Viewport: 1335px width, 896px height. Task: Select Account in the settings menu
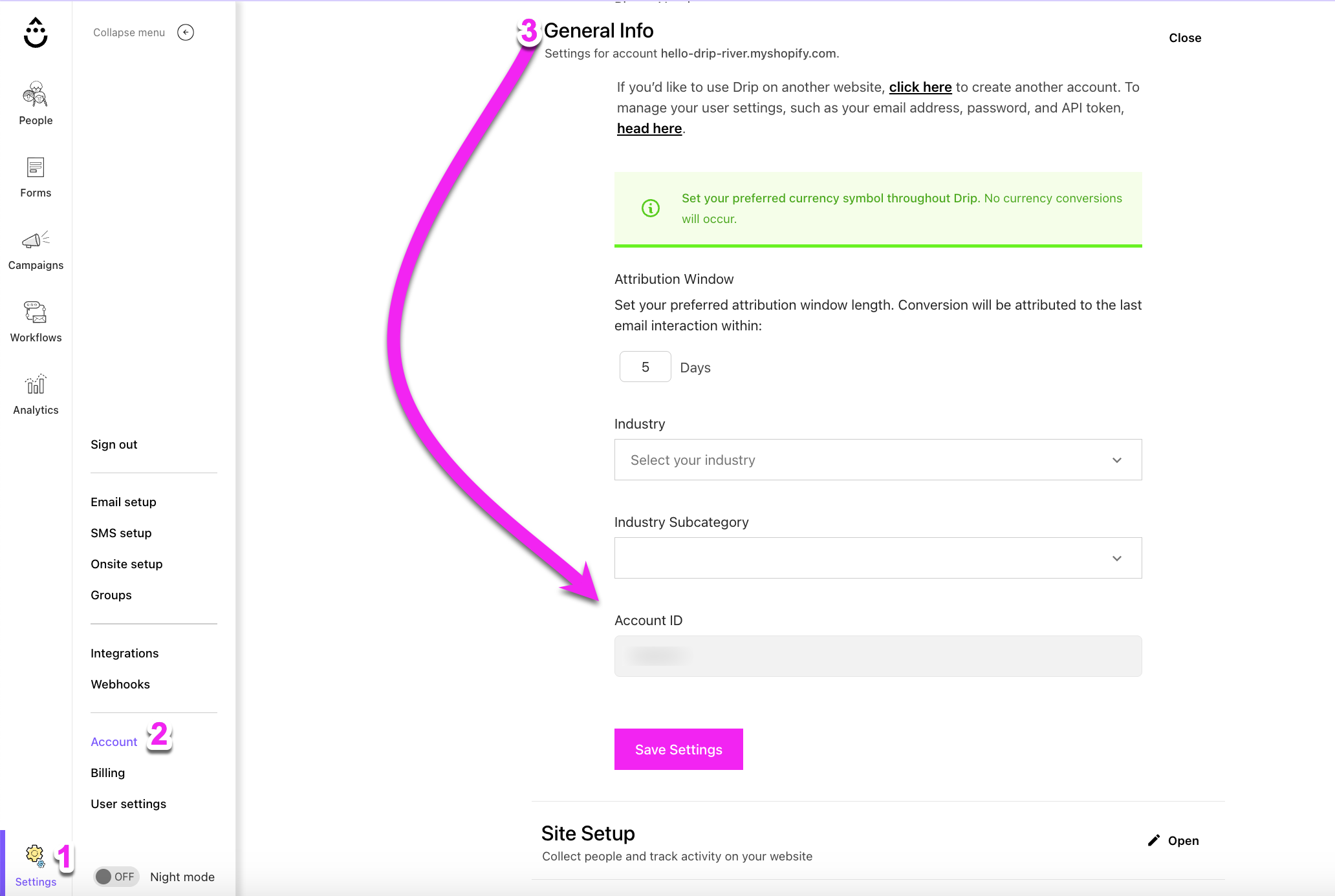click(114, 741)
